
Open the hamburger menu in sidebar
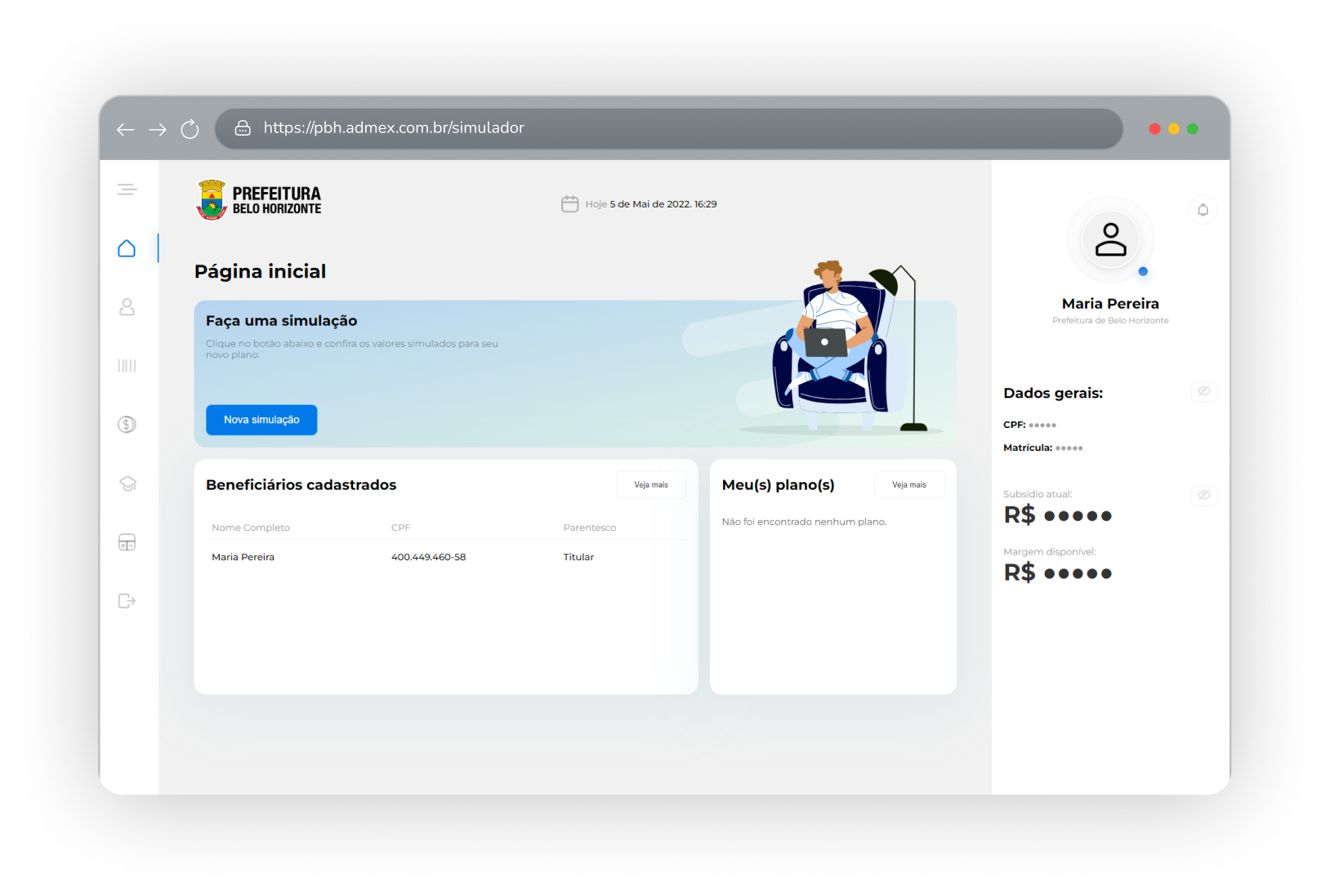(127, 189)
